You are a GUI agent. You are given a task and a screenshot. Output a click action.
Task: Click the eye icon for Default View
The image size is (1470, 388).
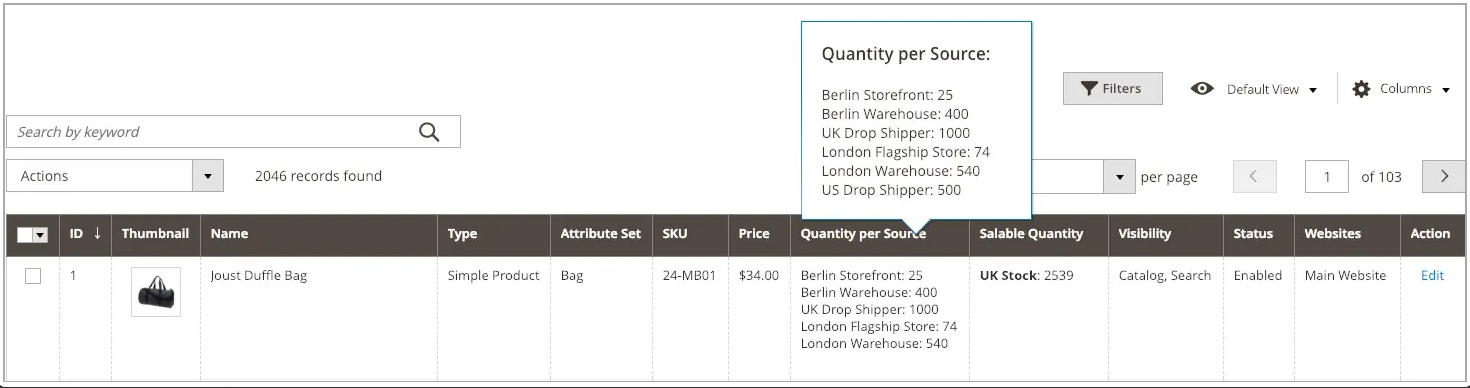click(1202, 89)
